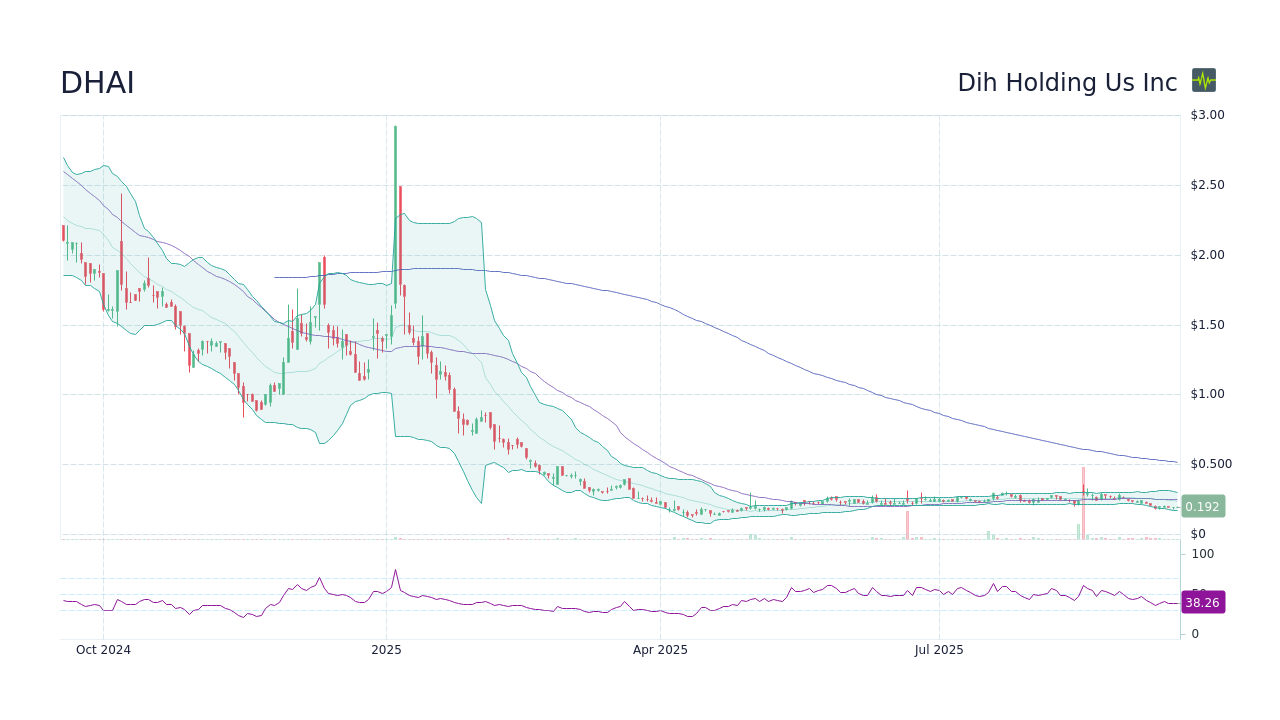
Task: Click the Oct 2024 date axis label
Action: point(103,650)
